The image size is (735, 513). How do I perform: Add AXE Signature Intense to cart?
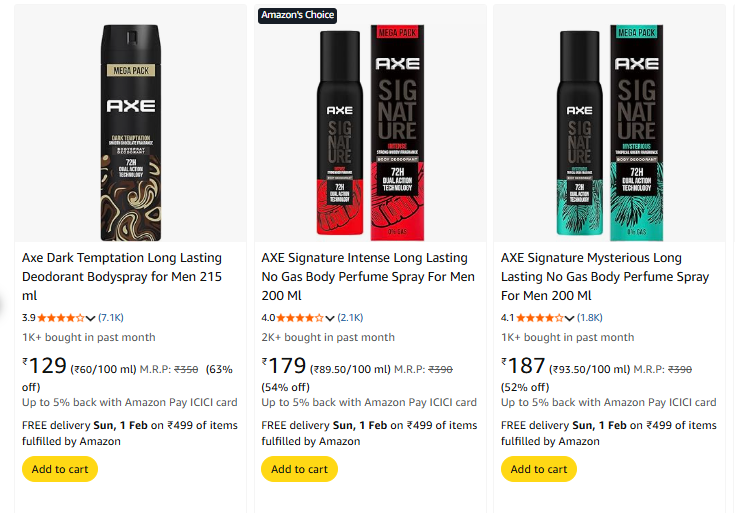coord(299,469)
